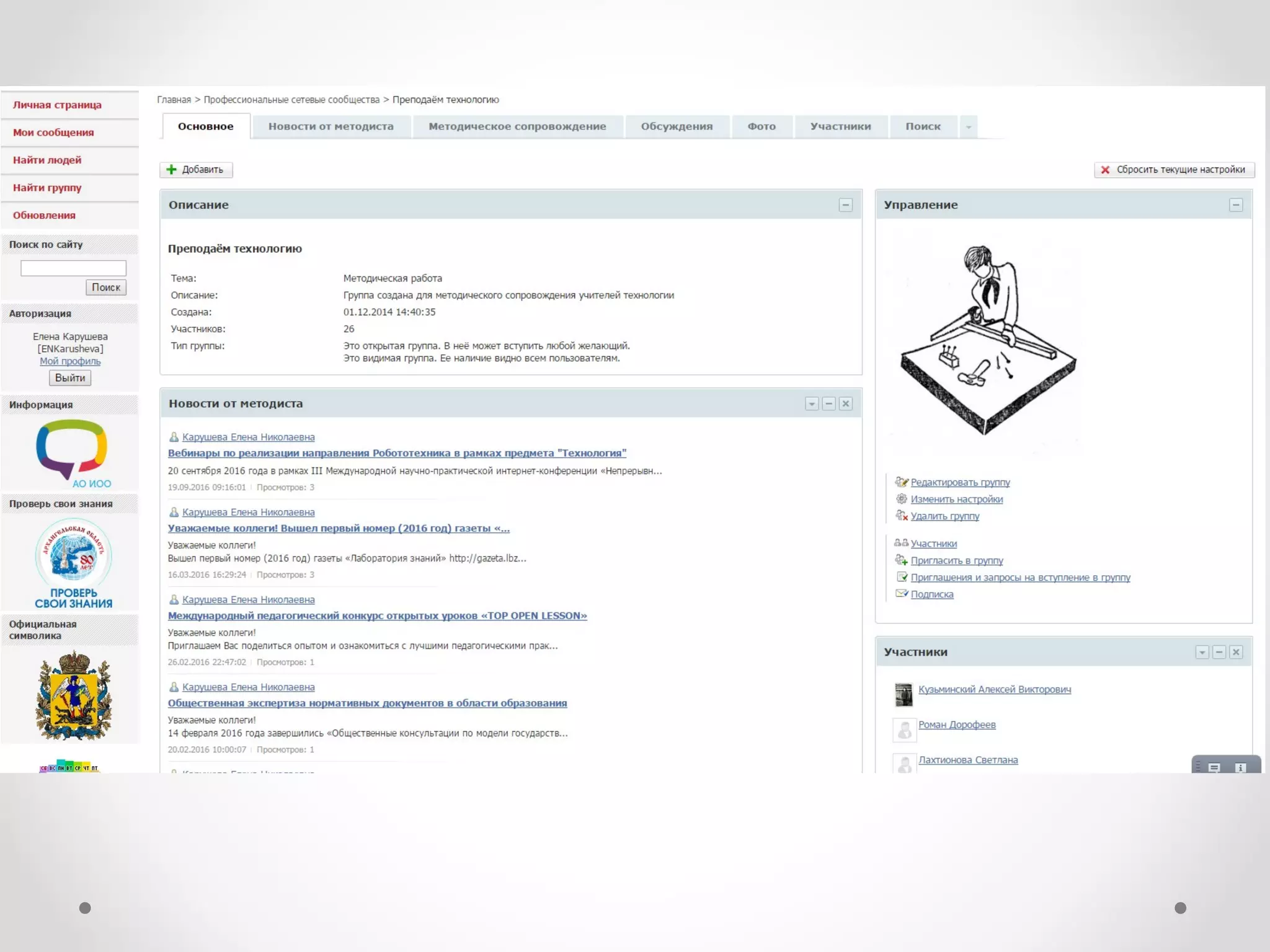
Task: Open the Новости от методиста panel settings dropdown
Action: (811, 404)
